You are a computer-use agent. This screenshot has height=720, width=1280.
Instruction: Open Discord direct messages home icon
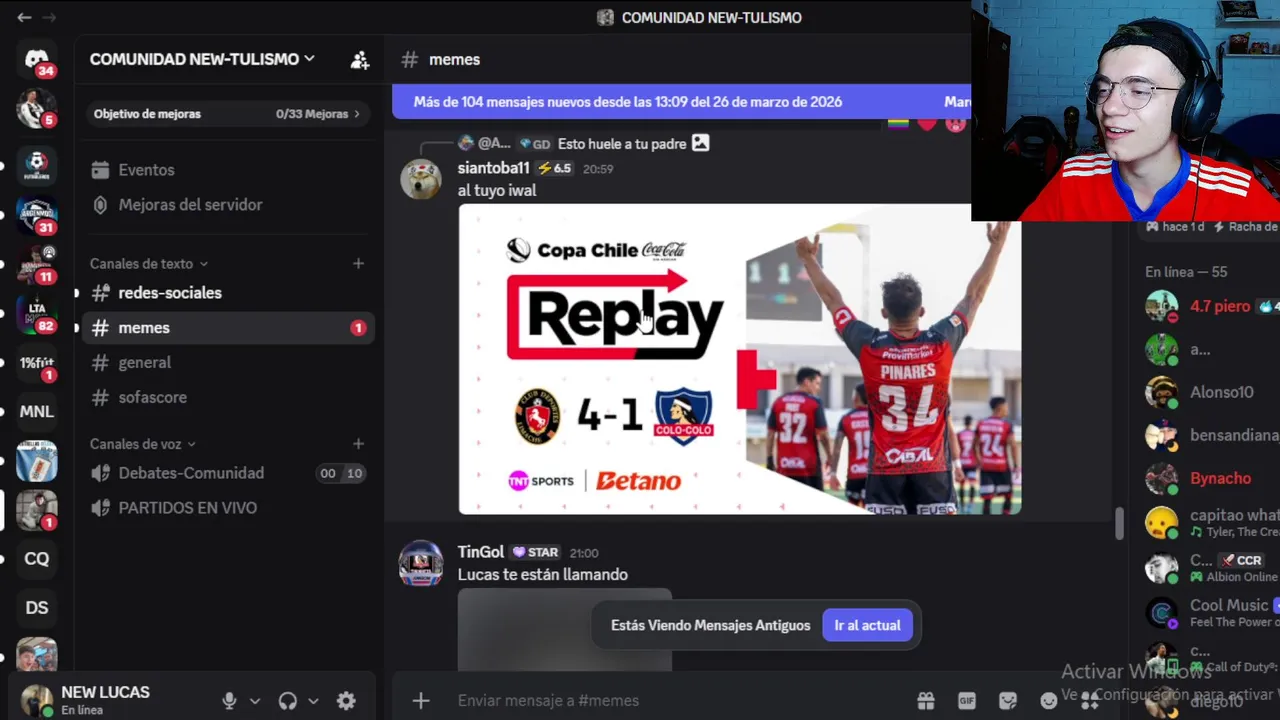tap(37, 59)
